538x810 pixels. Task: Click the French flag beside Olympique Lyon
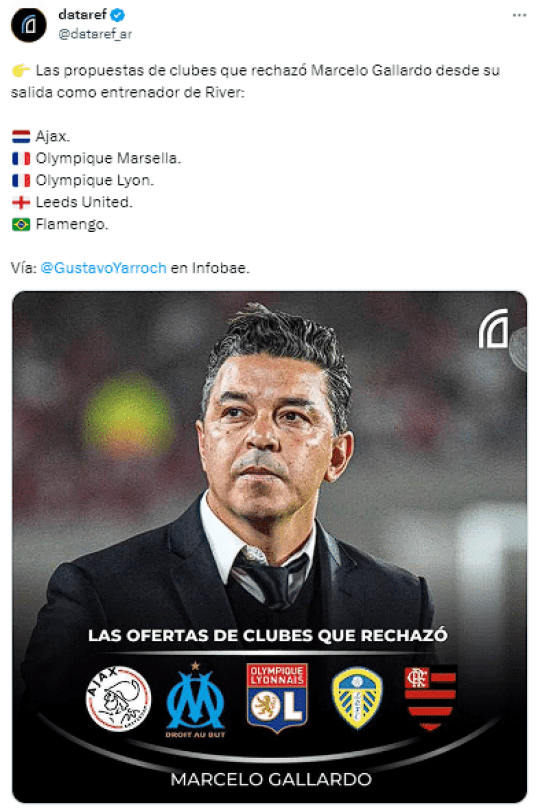tap(21, 180)
